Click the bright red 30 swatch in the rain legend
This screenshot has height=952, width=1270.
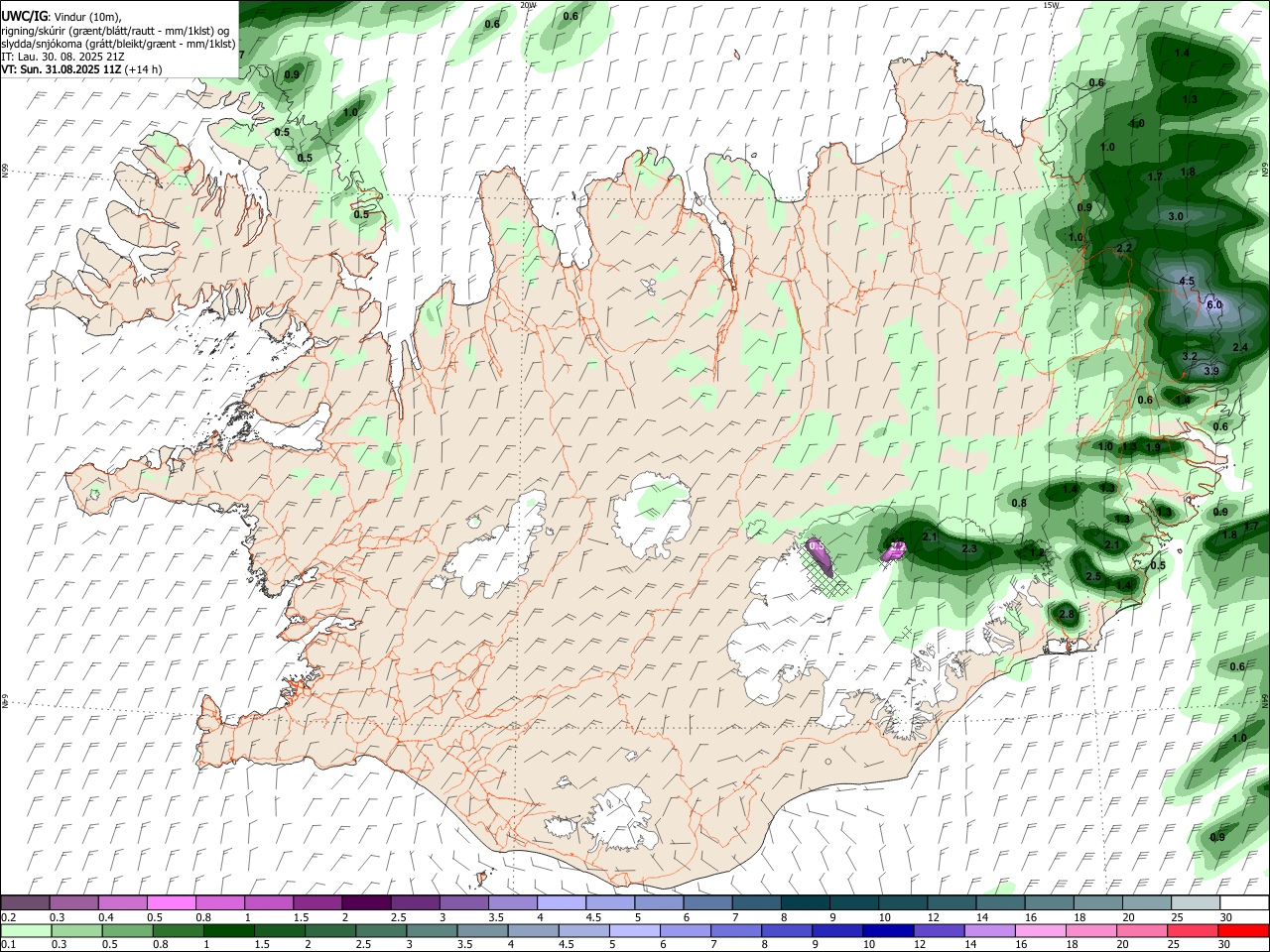(1242, 930)
